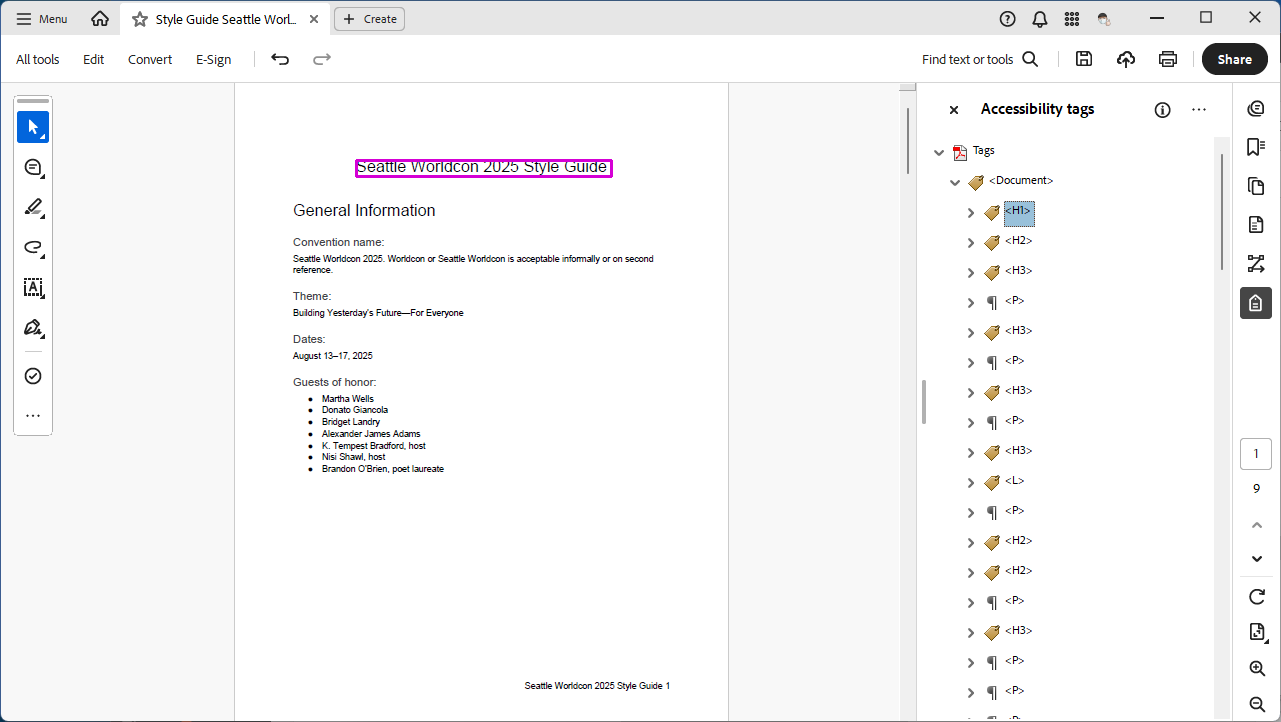Screen dimensions: 1281x722
Task: Close the Accessibility tags panel
Action: click(954, 110)
